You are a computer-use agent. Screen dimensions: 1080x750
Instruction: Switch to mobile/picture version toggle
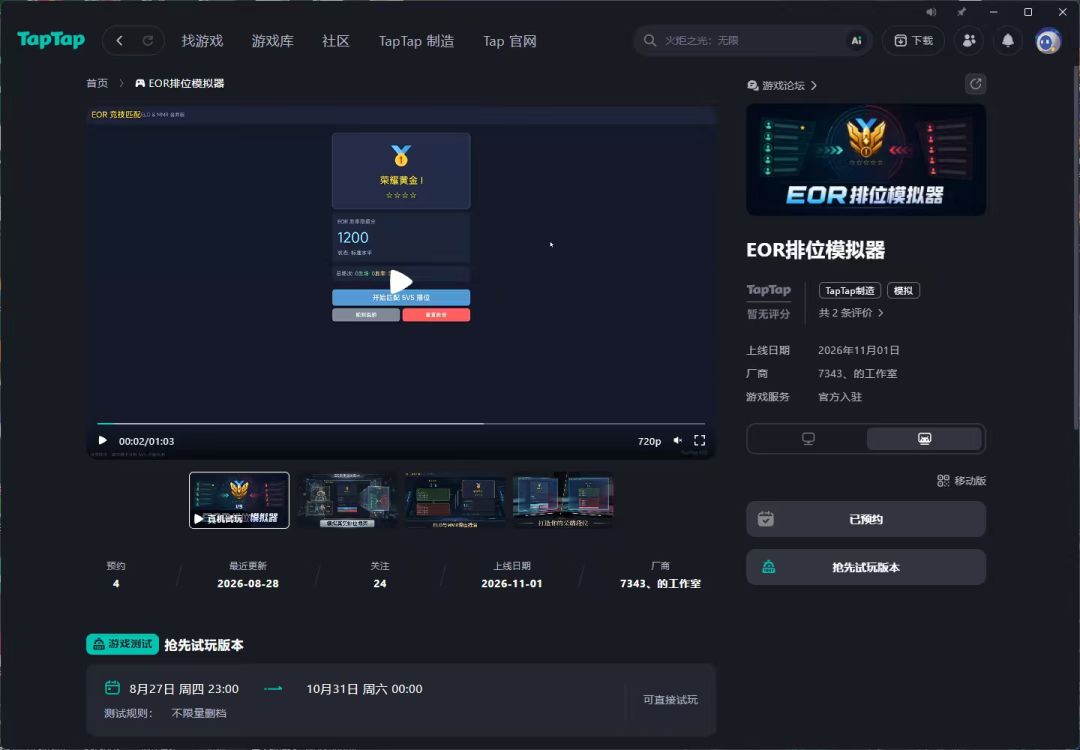pyautogui.click(x=924, y=439)
